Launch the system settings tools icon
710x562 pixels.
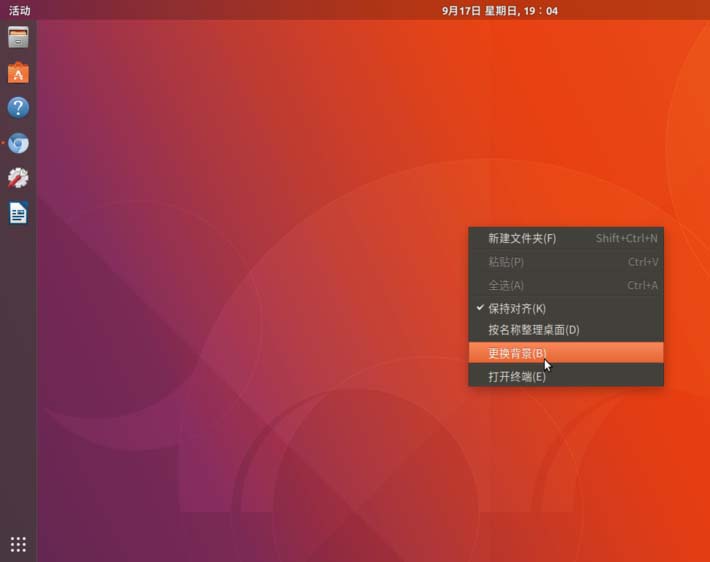18,178
